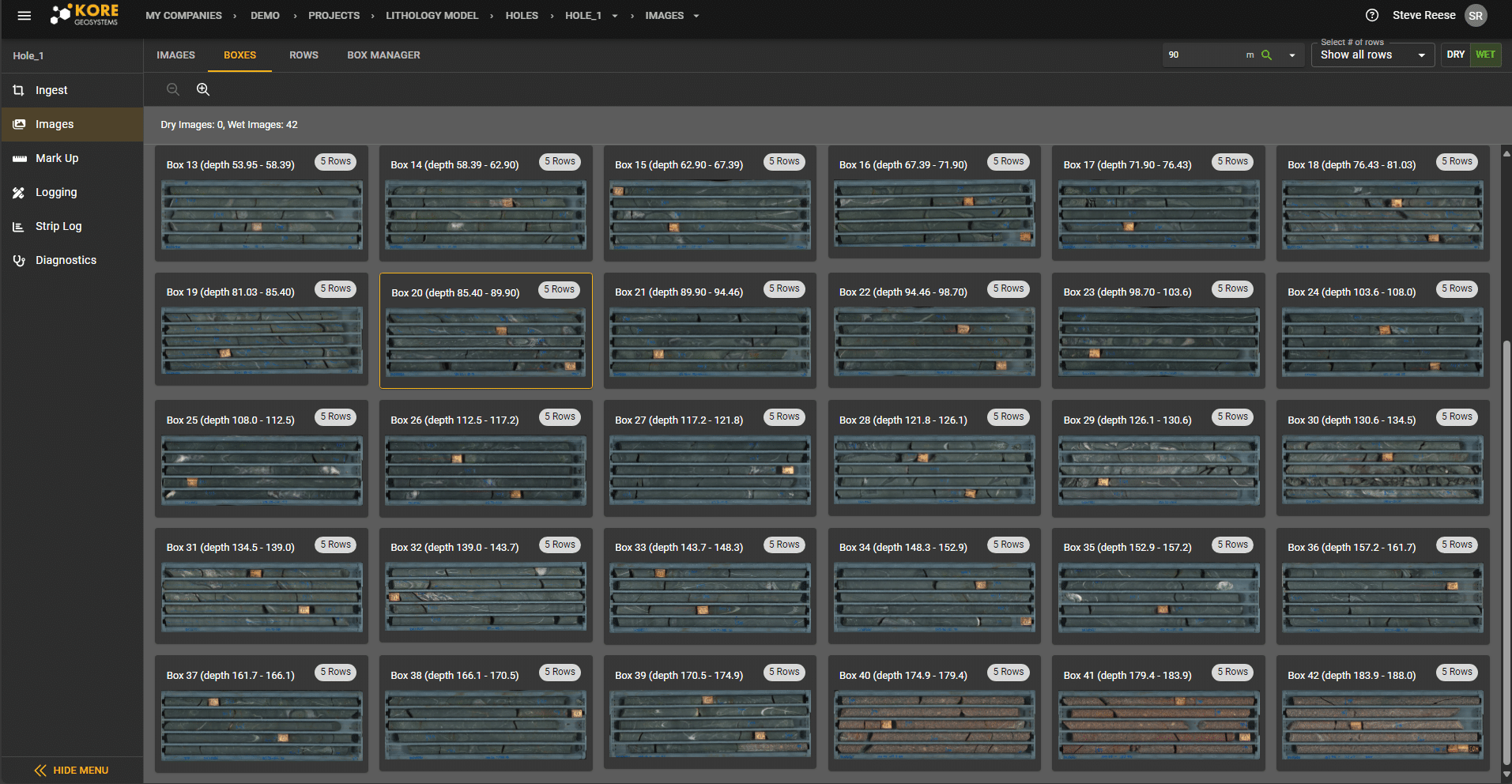Click Box 27 depth title text

679,420
